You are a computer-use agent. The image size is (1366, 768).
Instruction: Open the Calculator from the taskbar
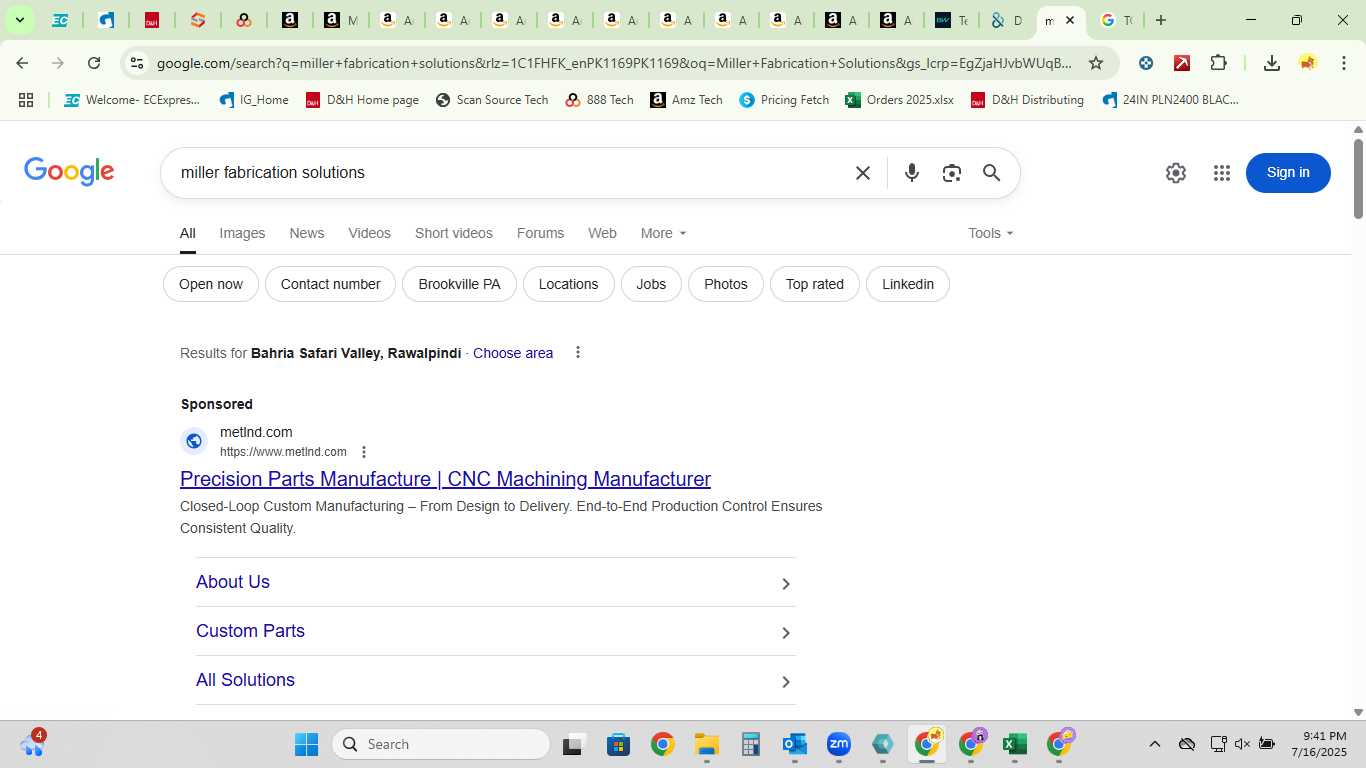(x=750, y=744)
